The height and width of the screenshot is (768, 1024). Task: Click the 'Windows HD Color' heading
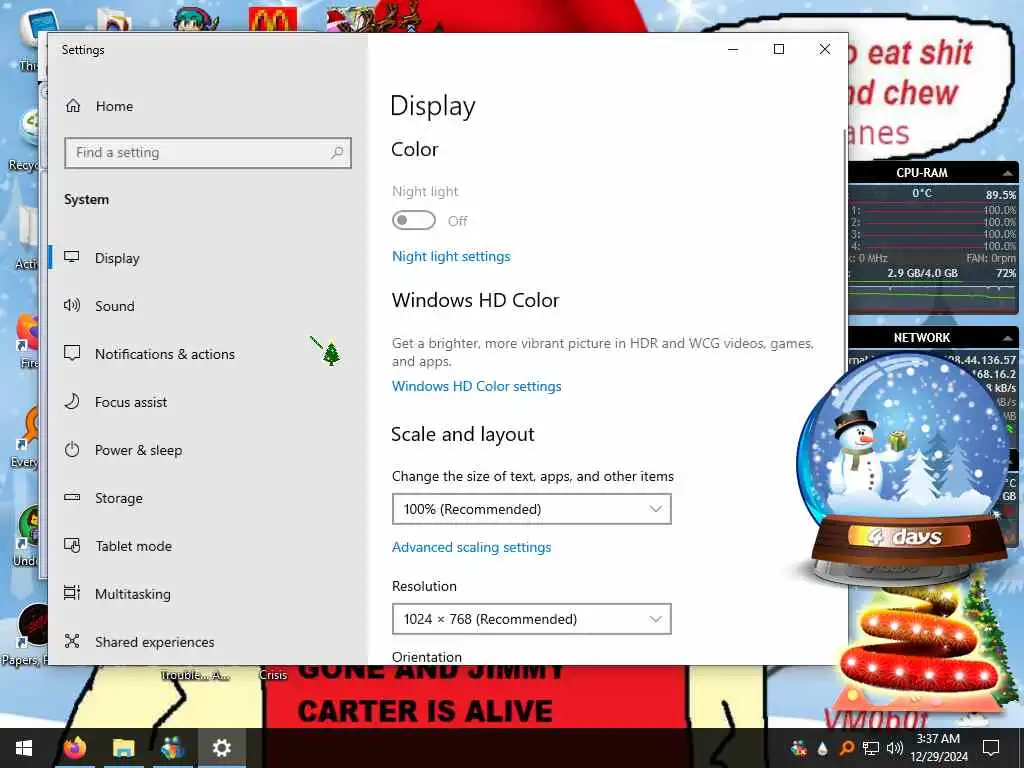coord(475,300)
